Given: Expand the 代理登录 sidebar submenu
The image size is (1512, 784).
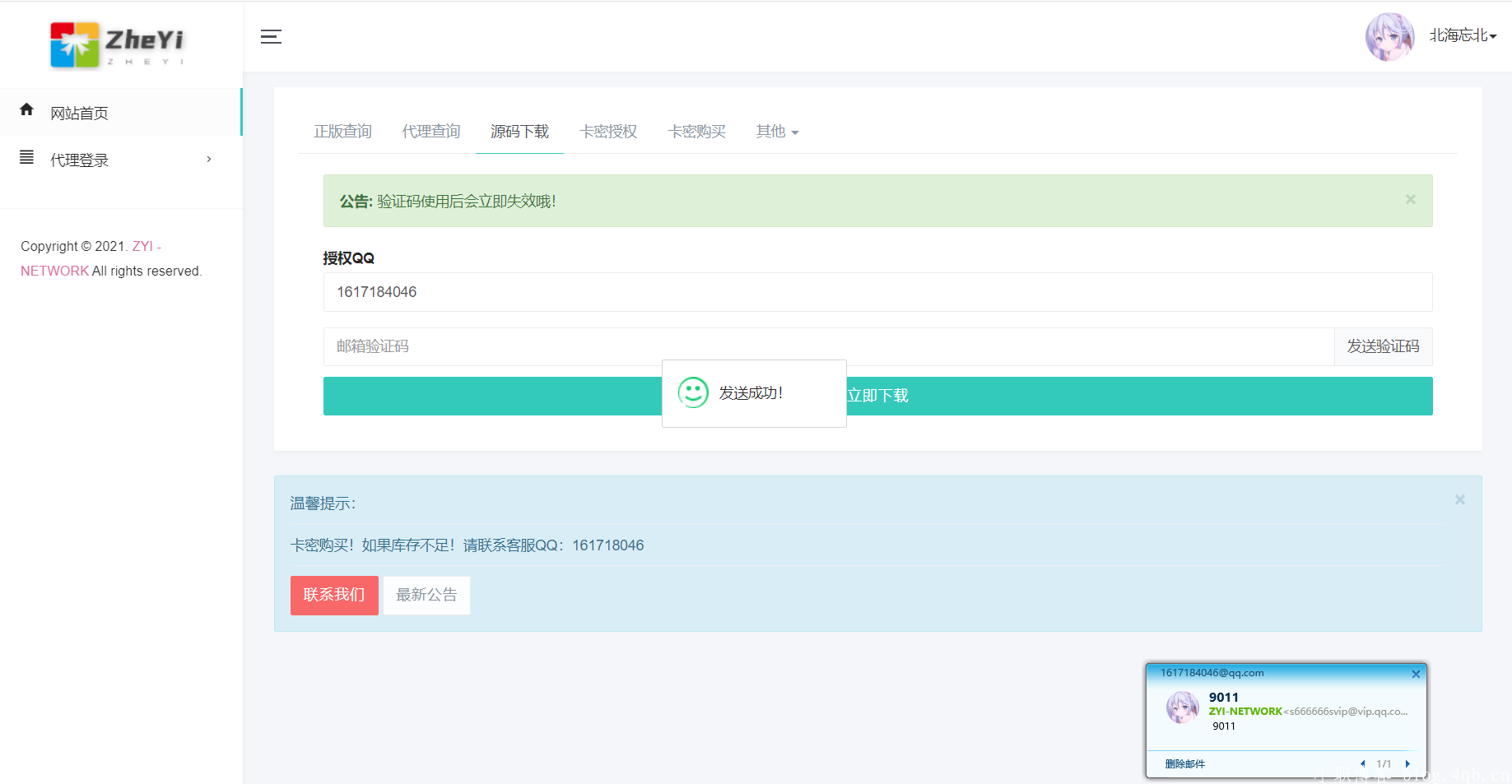Looking at the screenshot, I should tap(209, 160).
